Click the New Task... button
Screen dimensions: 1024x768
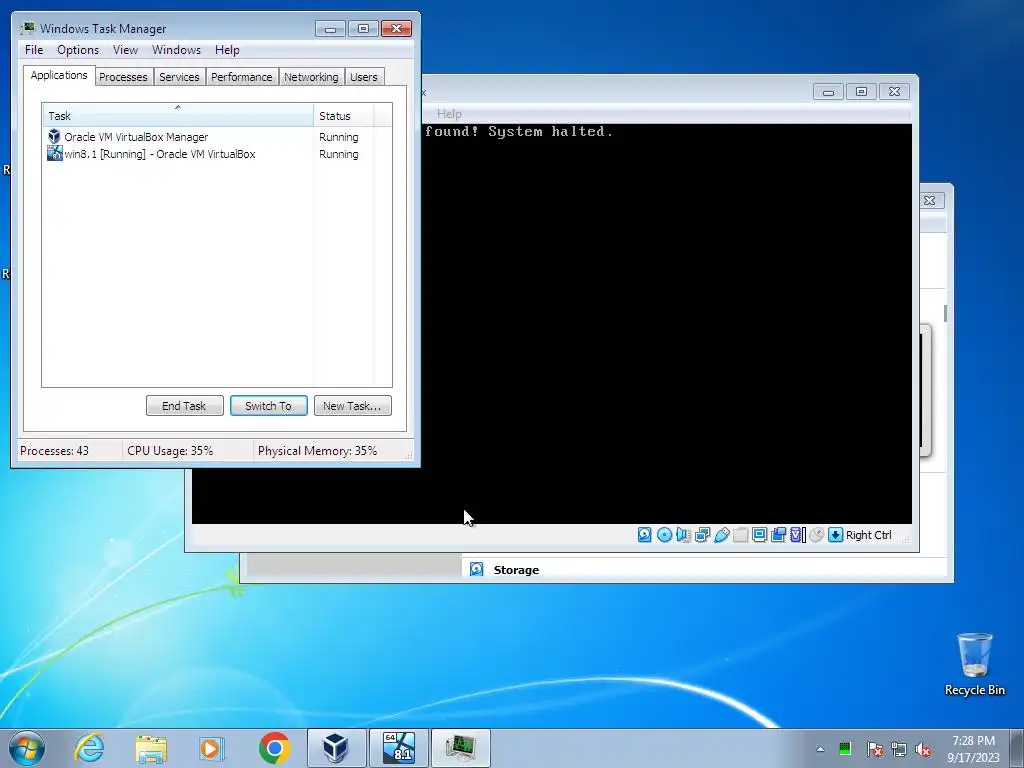352,406
